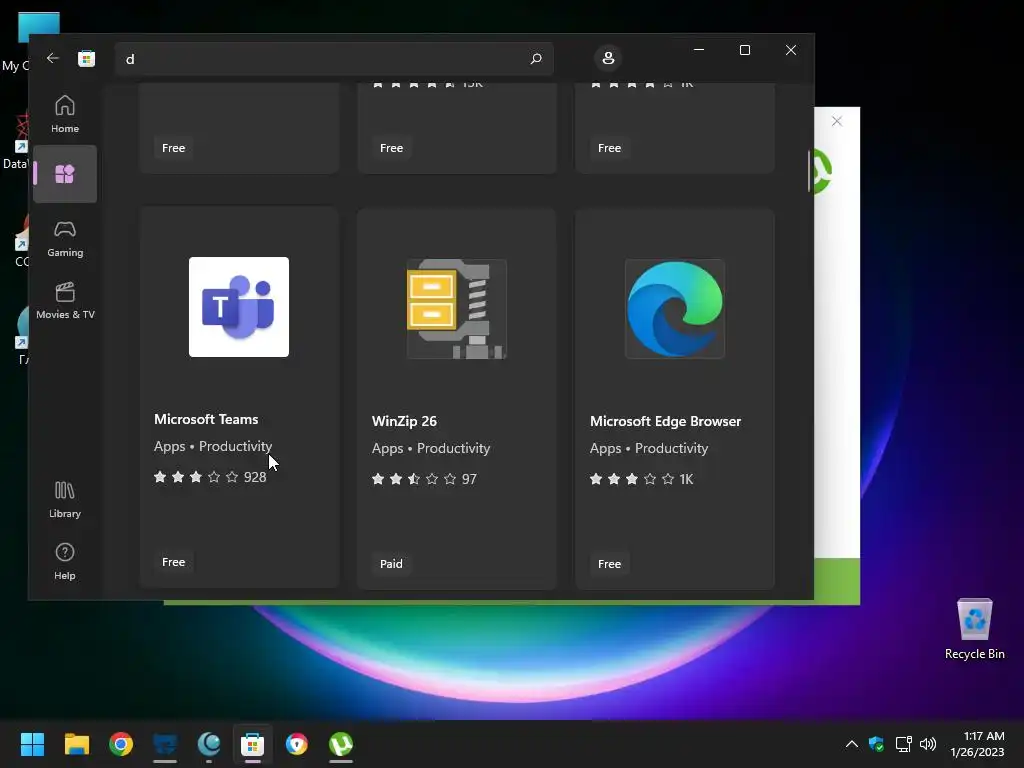The width and height of the screenshot is (1024, 768).
Task: Open Help in the sidebar
Action: click(x=65, y=562)
